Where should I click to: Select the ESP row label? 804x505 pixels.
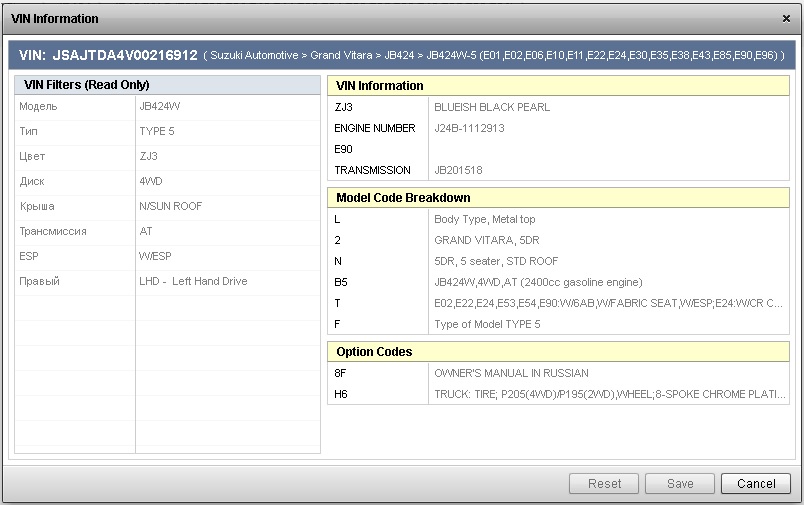29,256
